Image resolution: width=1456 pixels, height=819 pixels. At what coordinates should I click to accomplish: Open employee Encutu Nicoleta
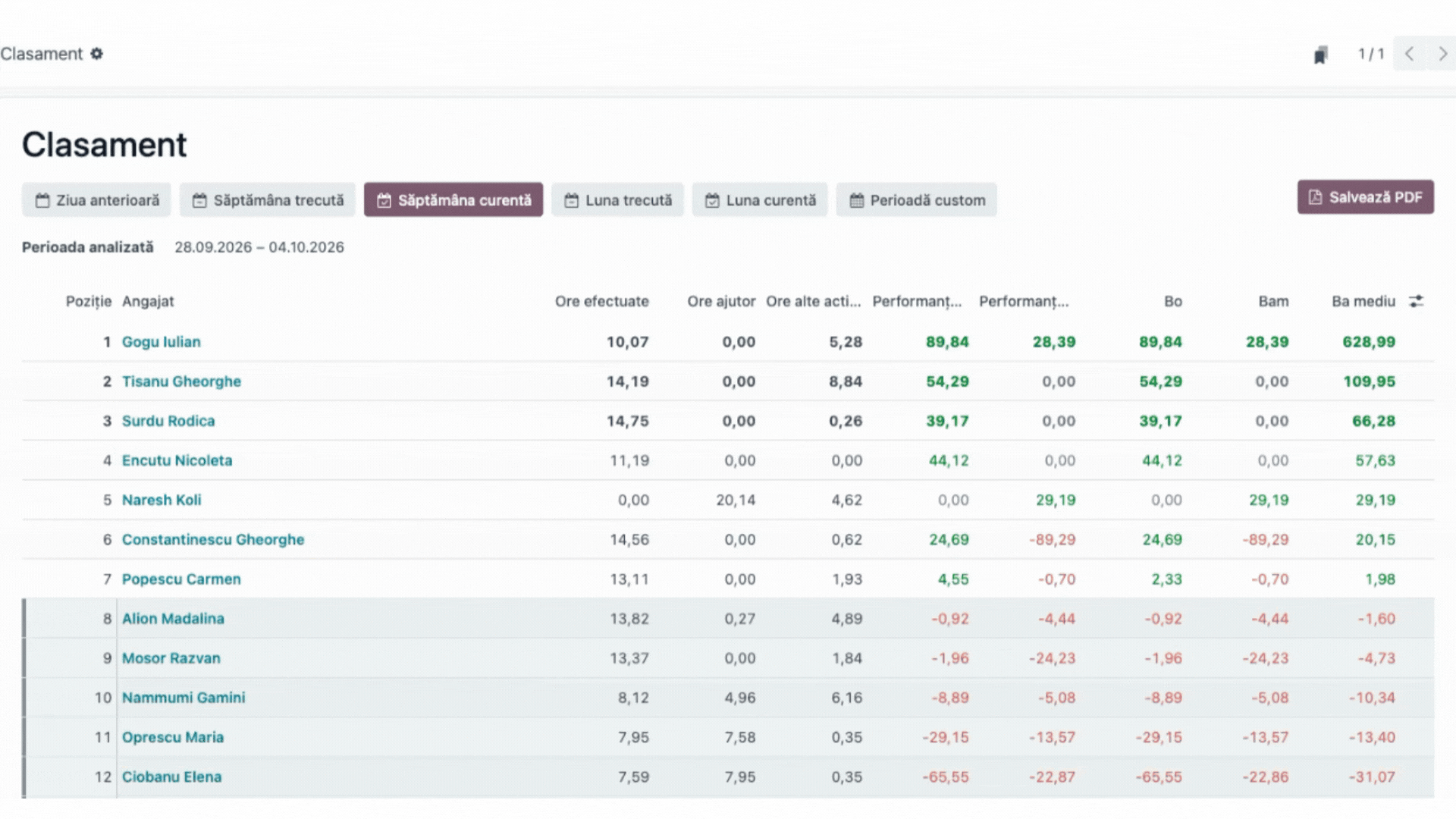(177, 460)
